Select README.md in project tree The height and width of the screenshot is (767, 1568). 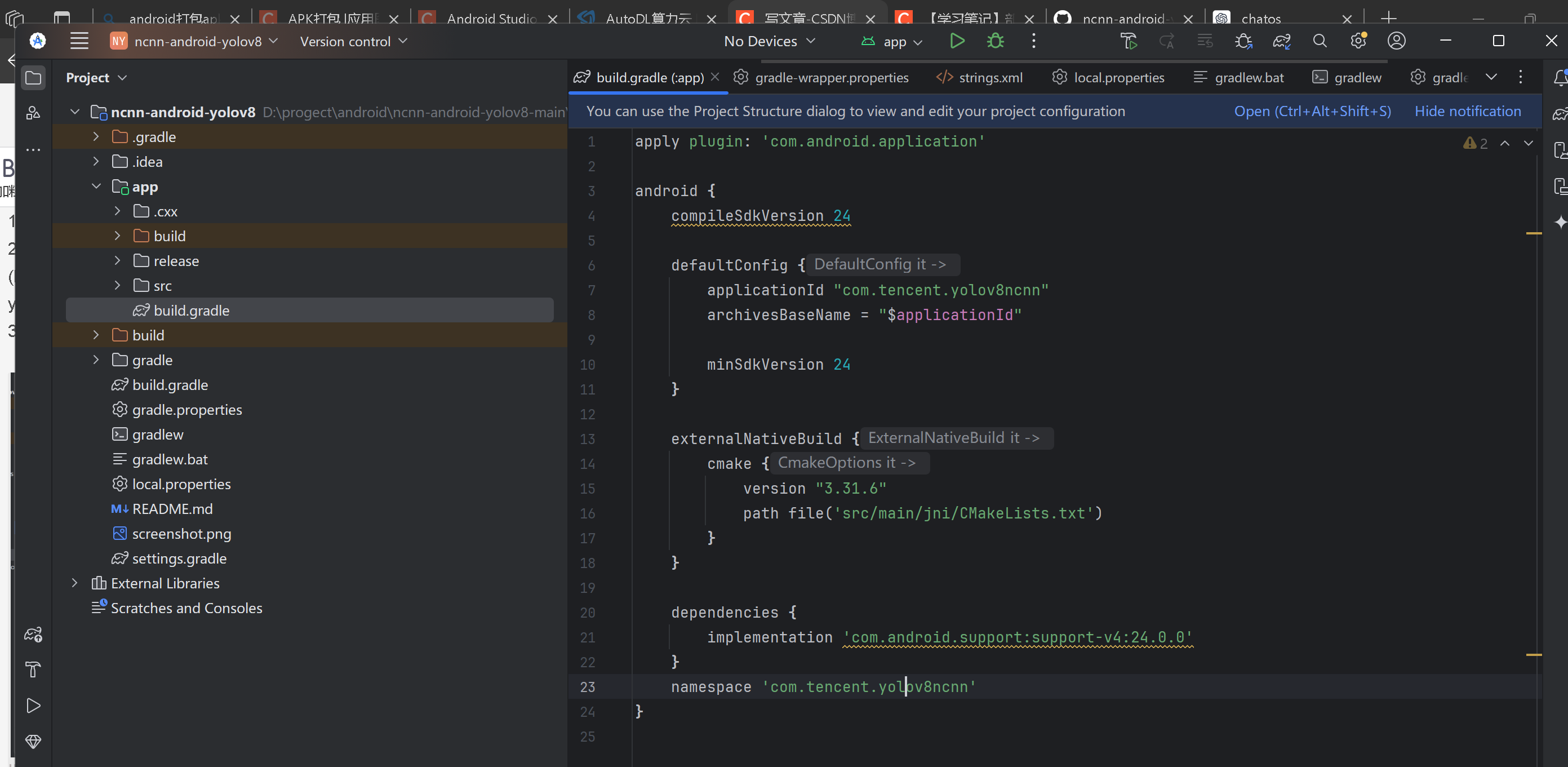point(172,509)
